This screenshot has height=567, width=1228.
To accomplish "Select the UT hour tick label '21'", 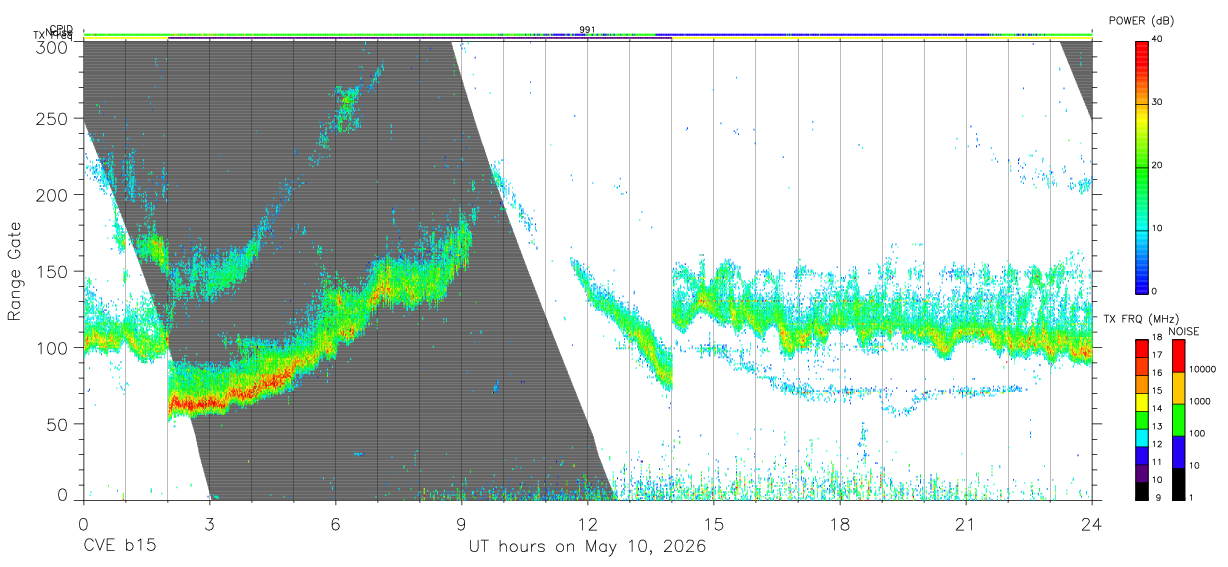I will tap(965, 524).
